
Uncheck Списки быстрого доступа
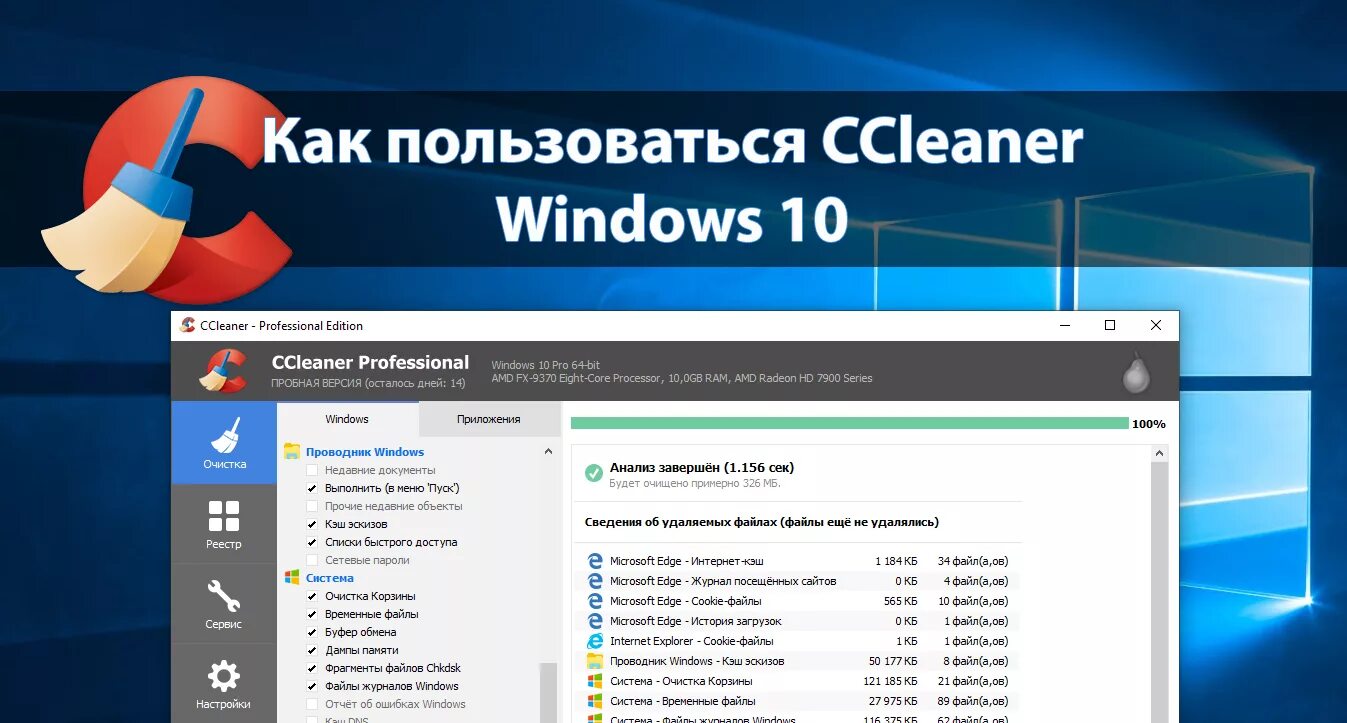(312, 542)
